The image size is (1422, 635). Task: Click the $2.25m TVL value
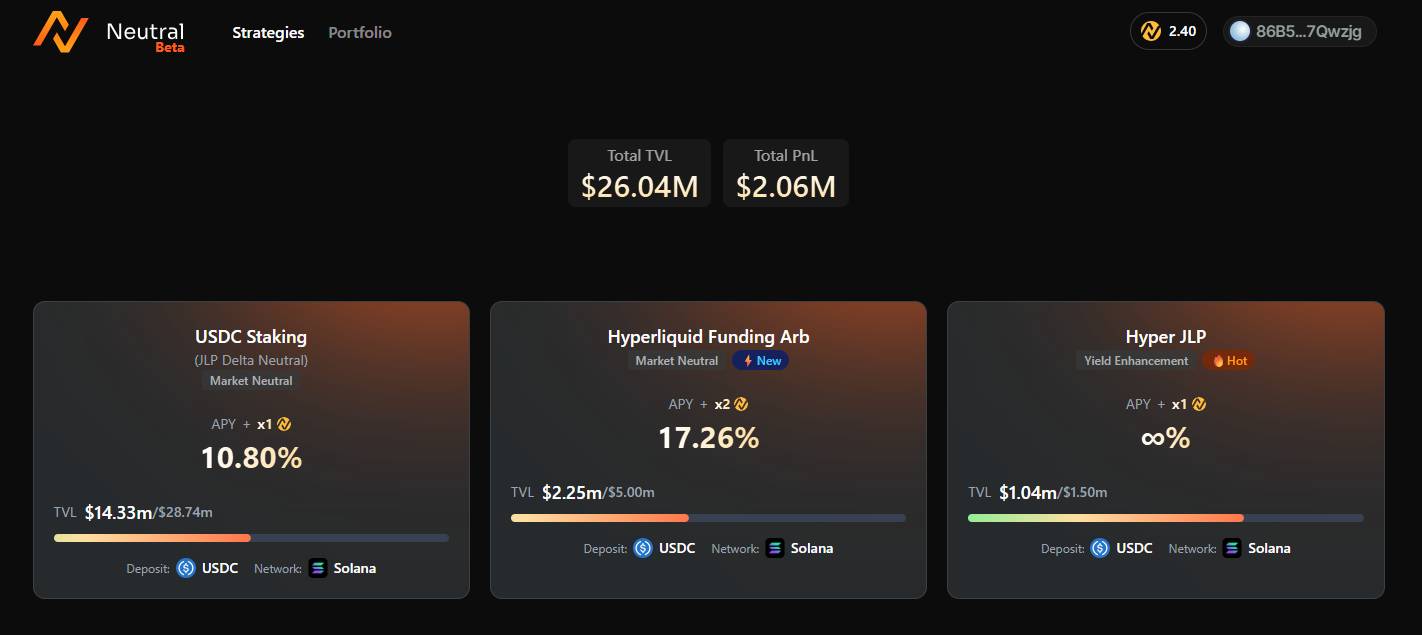(572, 492)
